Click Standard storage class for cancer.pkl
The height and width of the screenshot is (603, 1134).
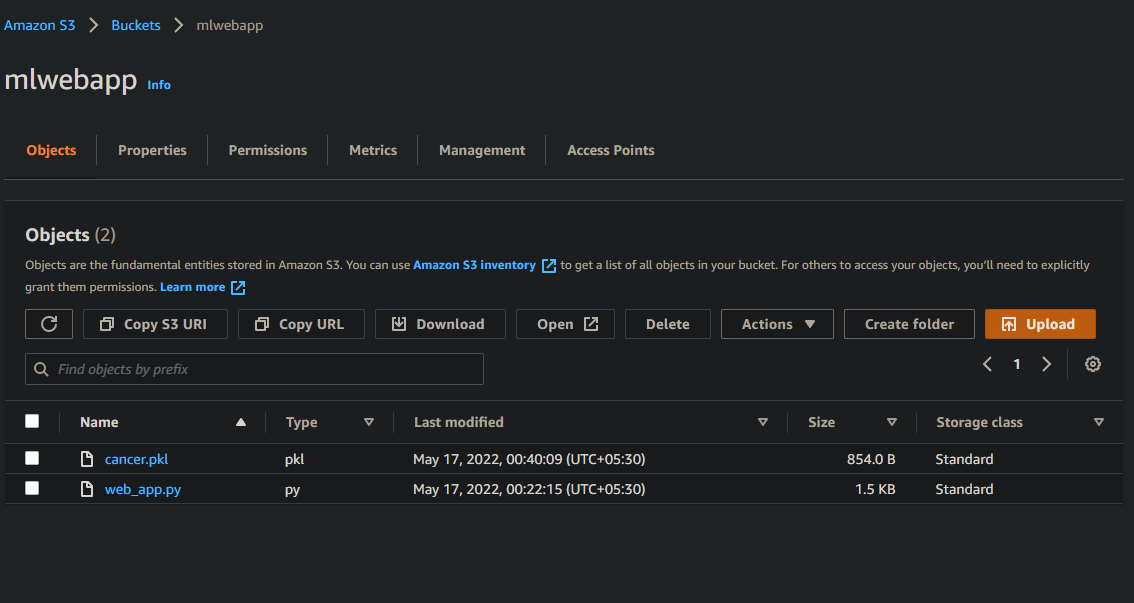(x=964, y=459)
